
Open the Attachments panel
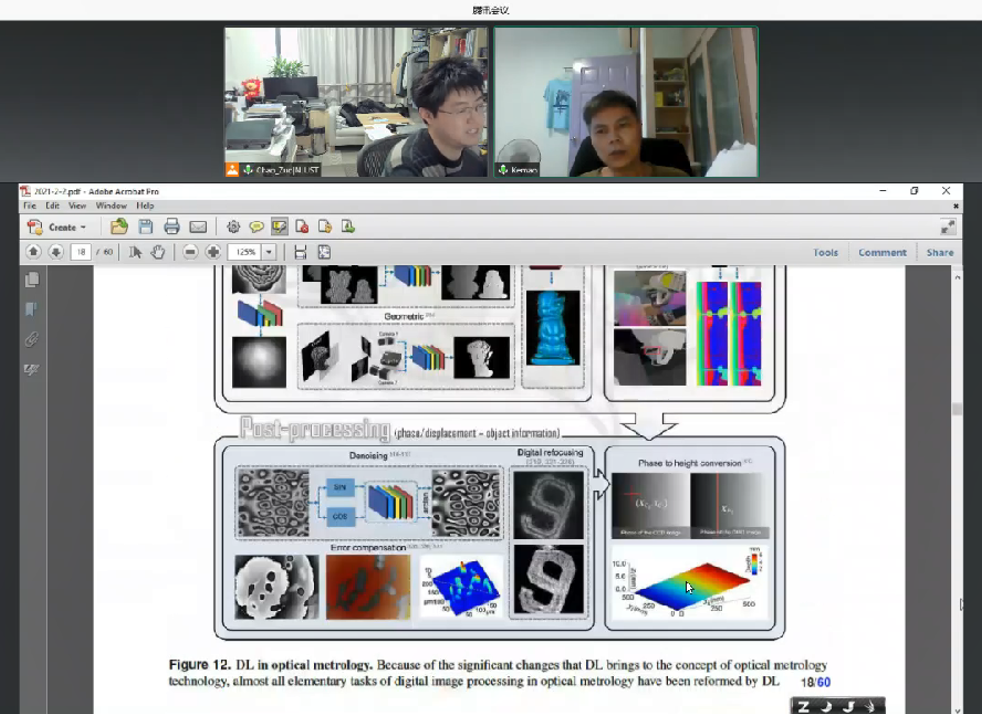pyautogui.click(x=31, y=336)
